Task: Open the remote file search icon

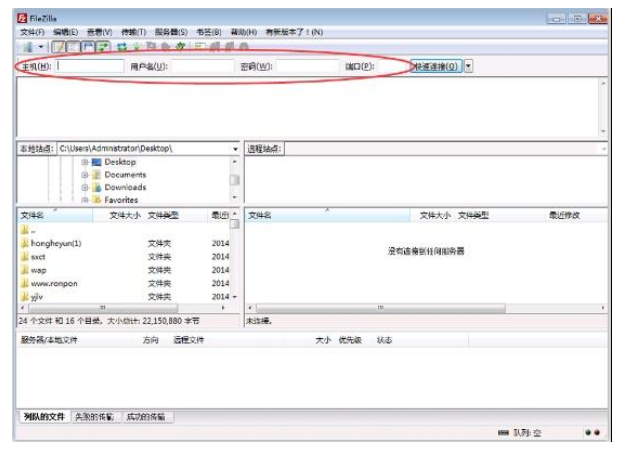Action: [x=244, y=47]
